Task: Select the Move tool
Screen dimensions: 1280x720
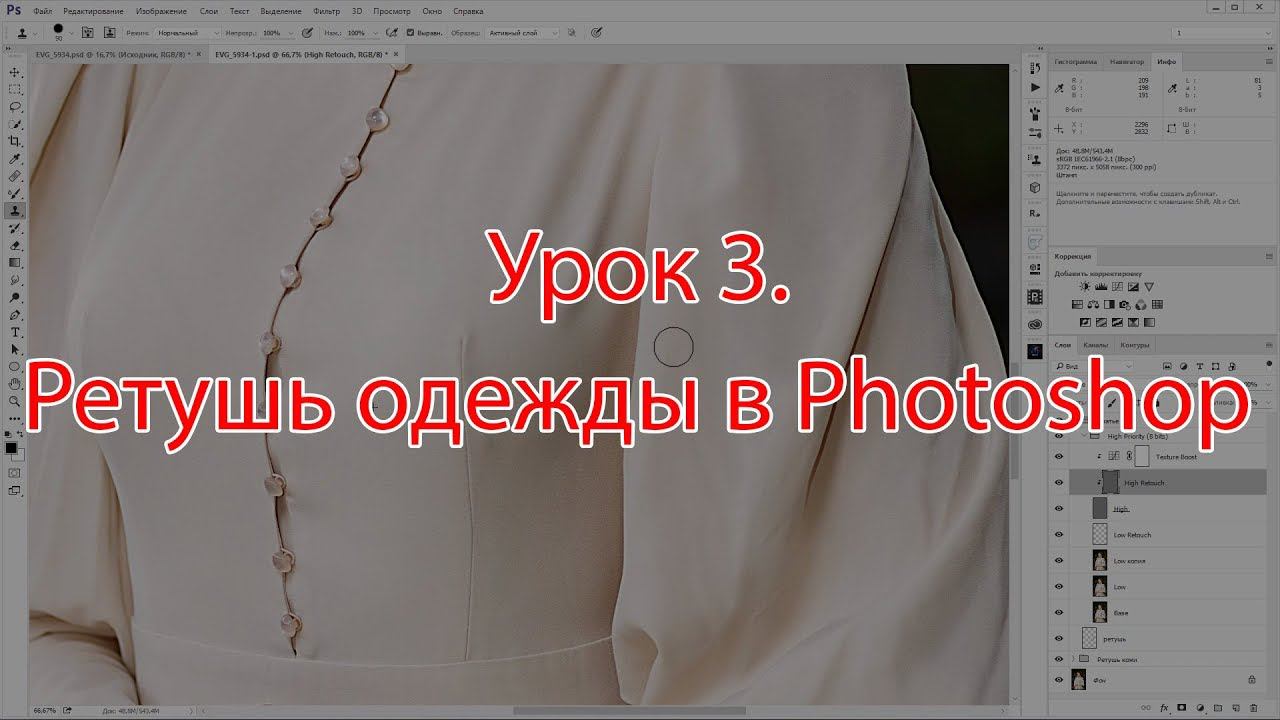Action: click(x=15, y=73)
